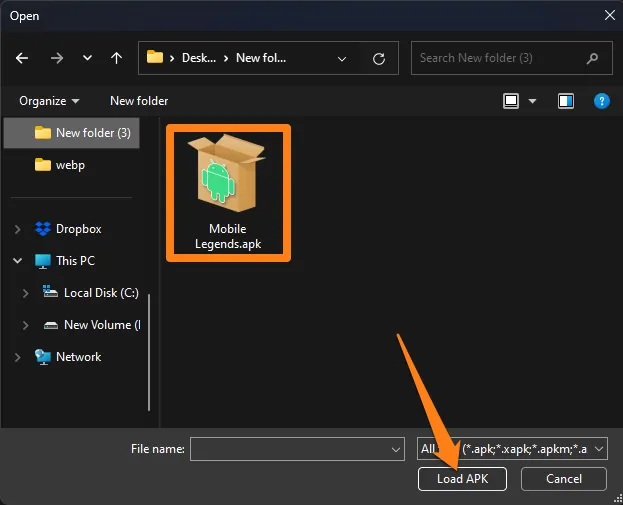Open the Organize menu
623x505 pixels.
(49, 101)
